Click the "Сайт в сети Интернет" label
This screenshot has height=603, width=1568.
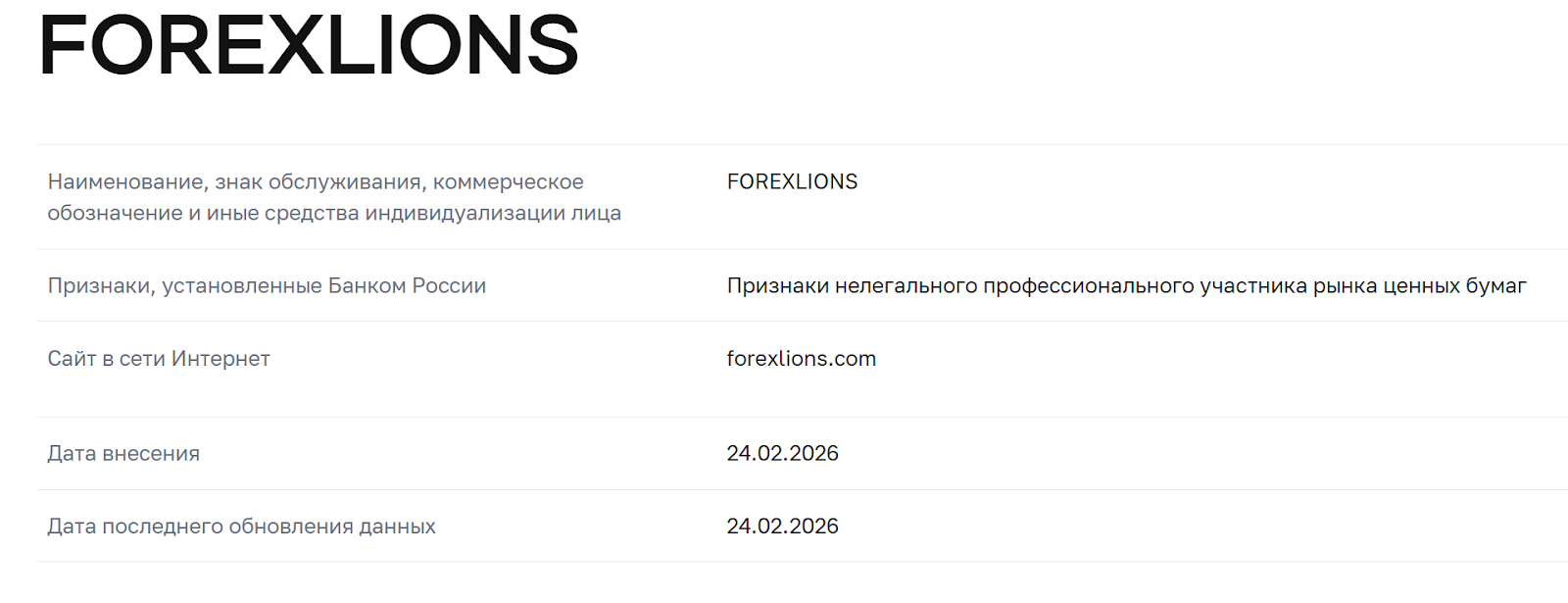pyautogui.click(x=159, y=359)
